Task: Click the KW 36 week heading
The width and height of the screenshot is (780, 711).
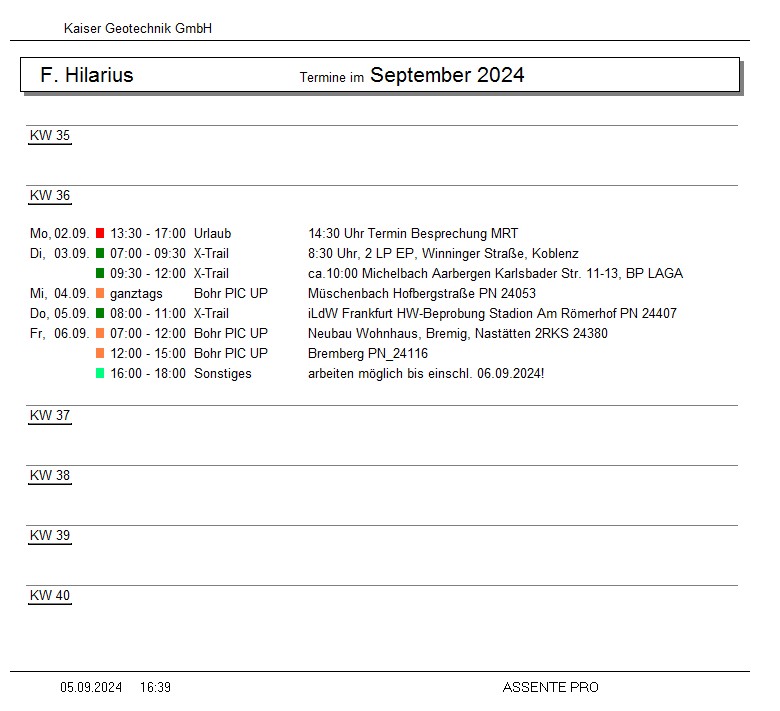Action: coord(50,196)
